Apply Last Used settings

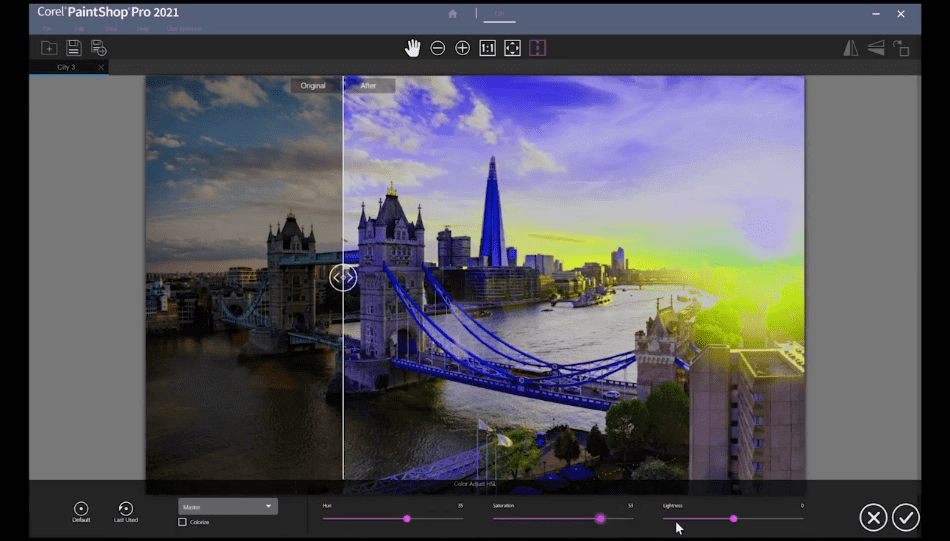click(x=125, y=512)
